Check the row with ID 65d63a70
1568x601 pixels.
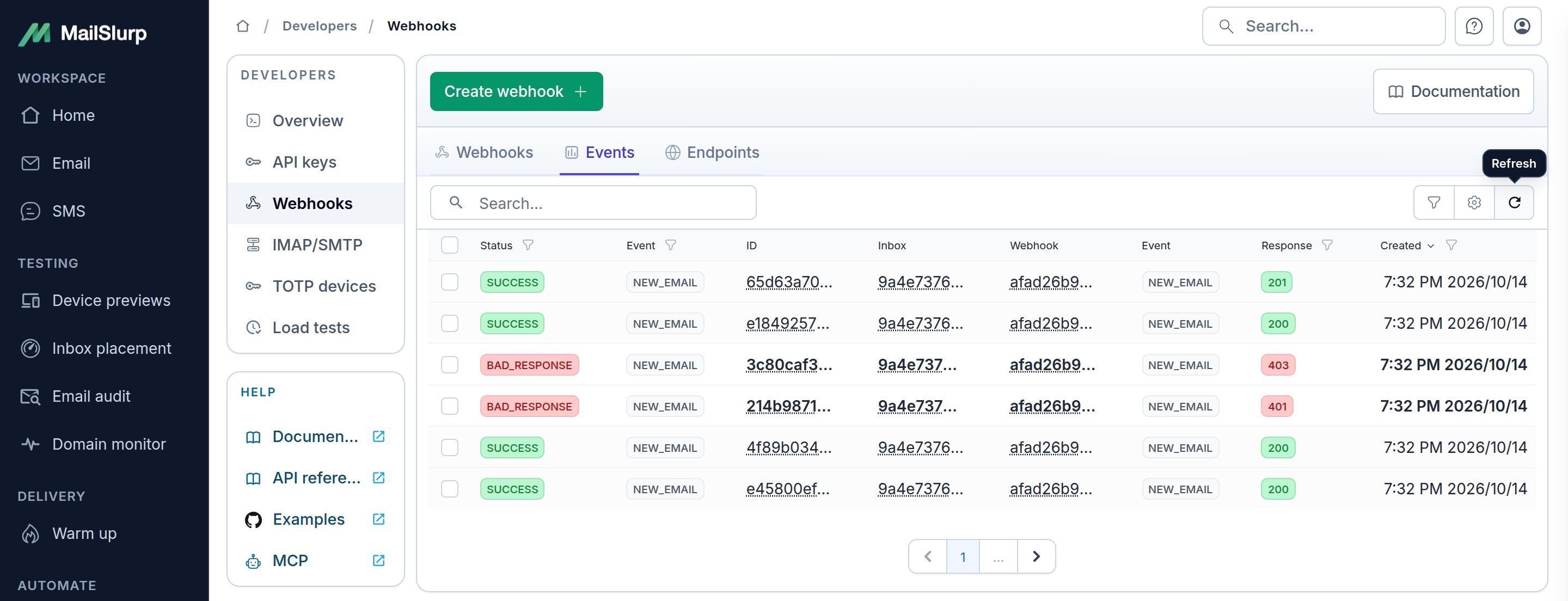450,282
